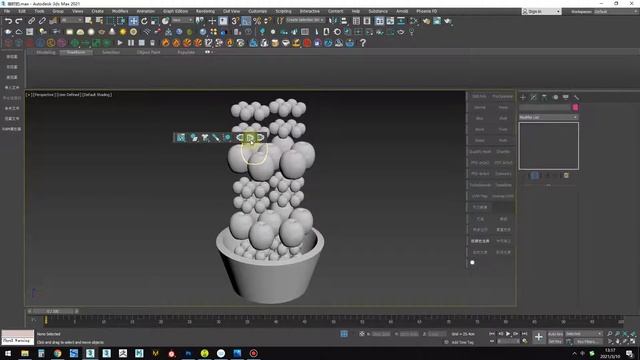Open the named selection sets dropdown
Viewport: 640px width, 360px height.
[x=305, y=20]
